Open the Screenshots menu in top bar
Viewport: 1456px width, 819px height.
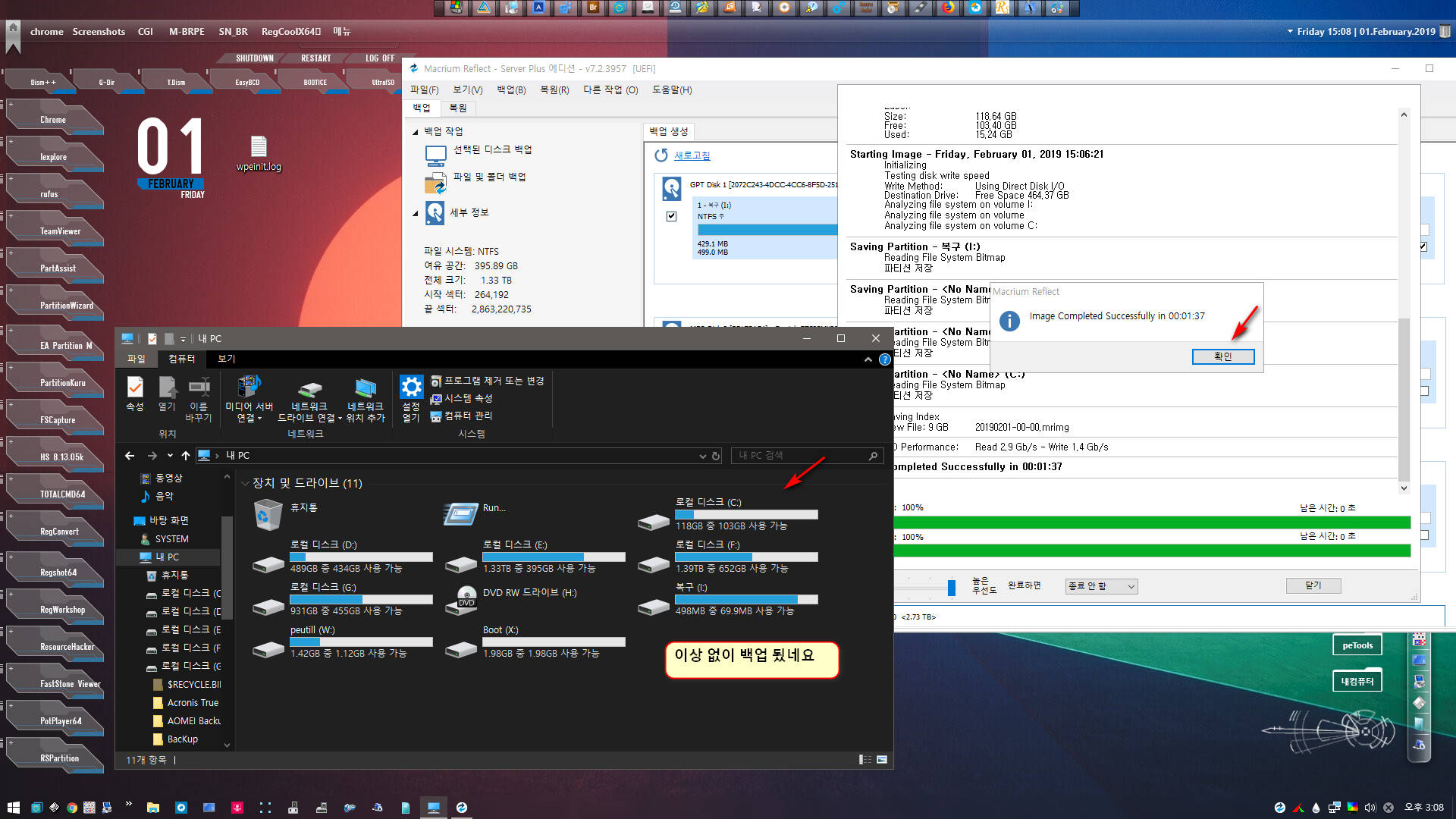point(99,31)
